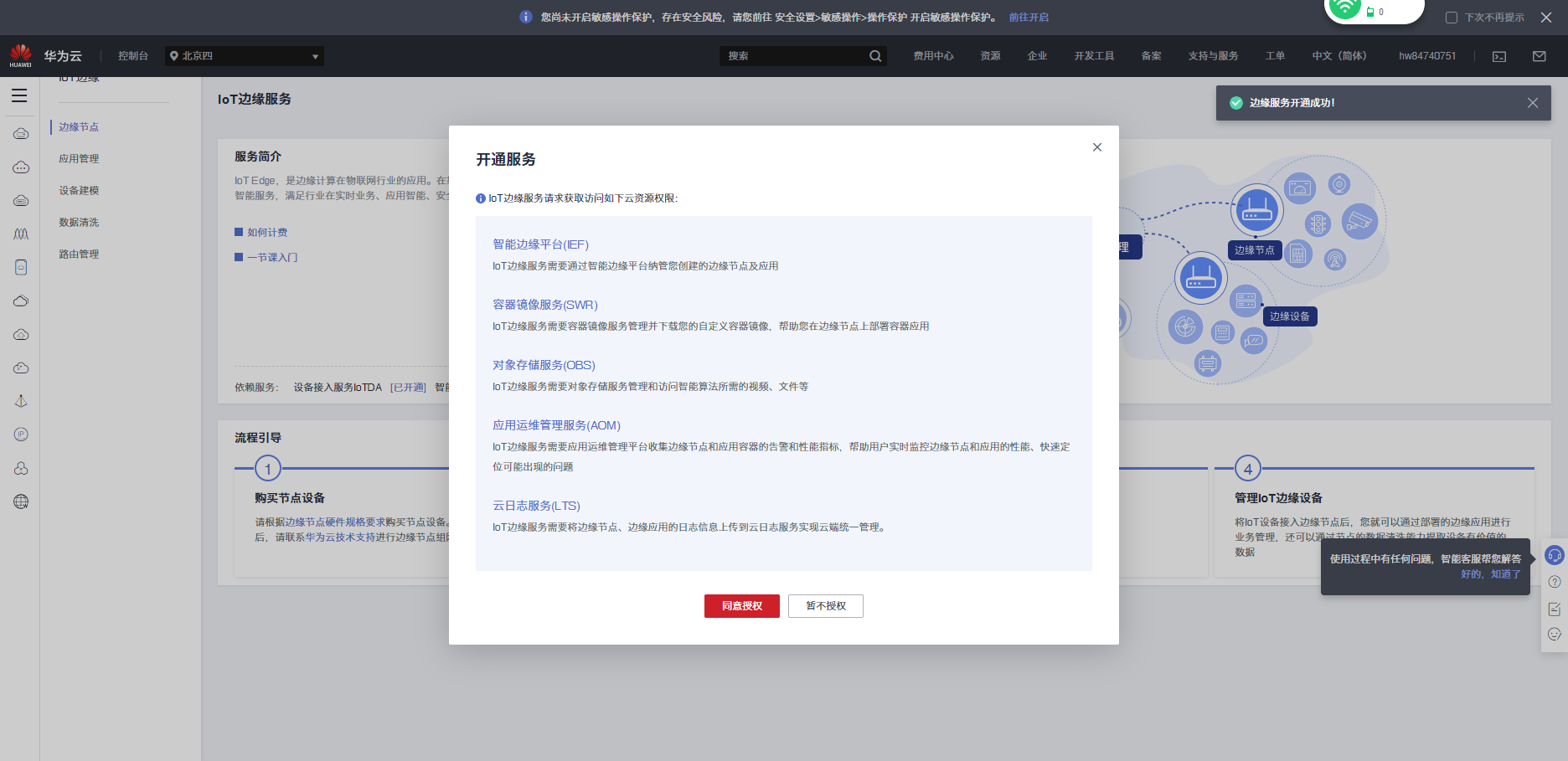Click the 边缘节点 label in the diagram
The height and width of the screenshot is (761, 1568).
coord(1255,250)
